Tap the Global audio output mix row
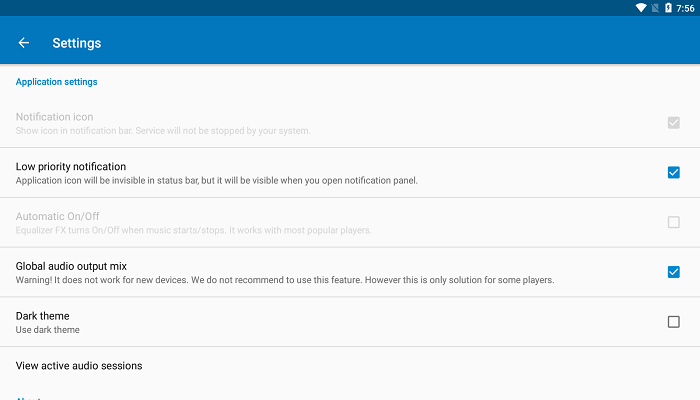The height and width of the screenshot is (400, 700). click(x=300, y=272)
